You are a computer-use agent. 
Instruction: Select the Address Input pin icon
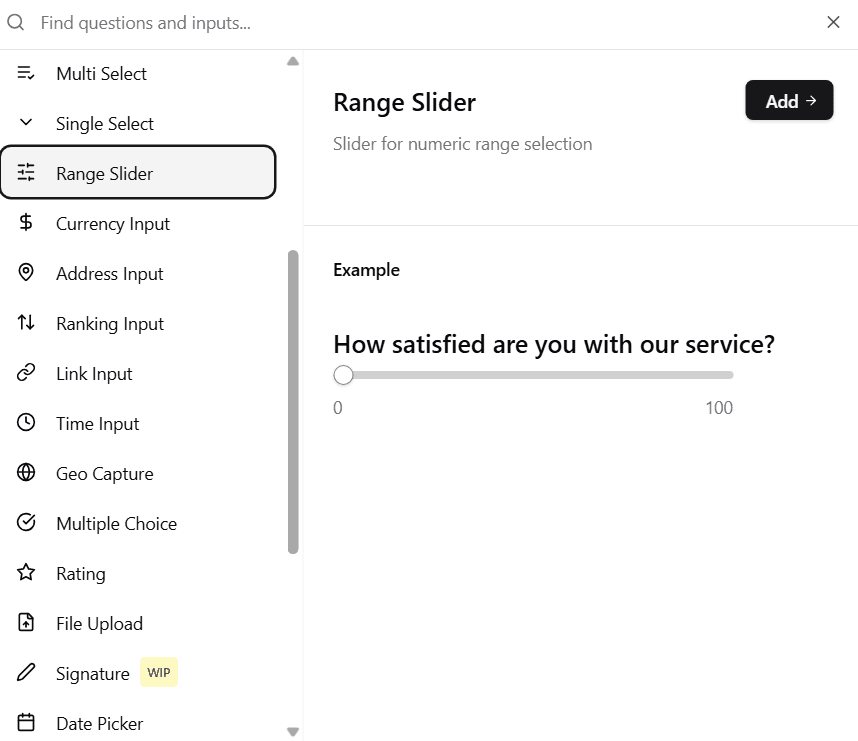(x=25, y=273)
